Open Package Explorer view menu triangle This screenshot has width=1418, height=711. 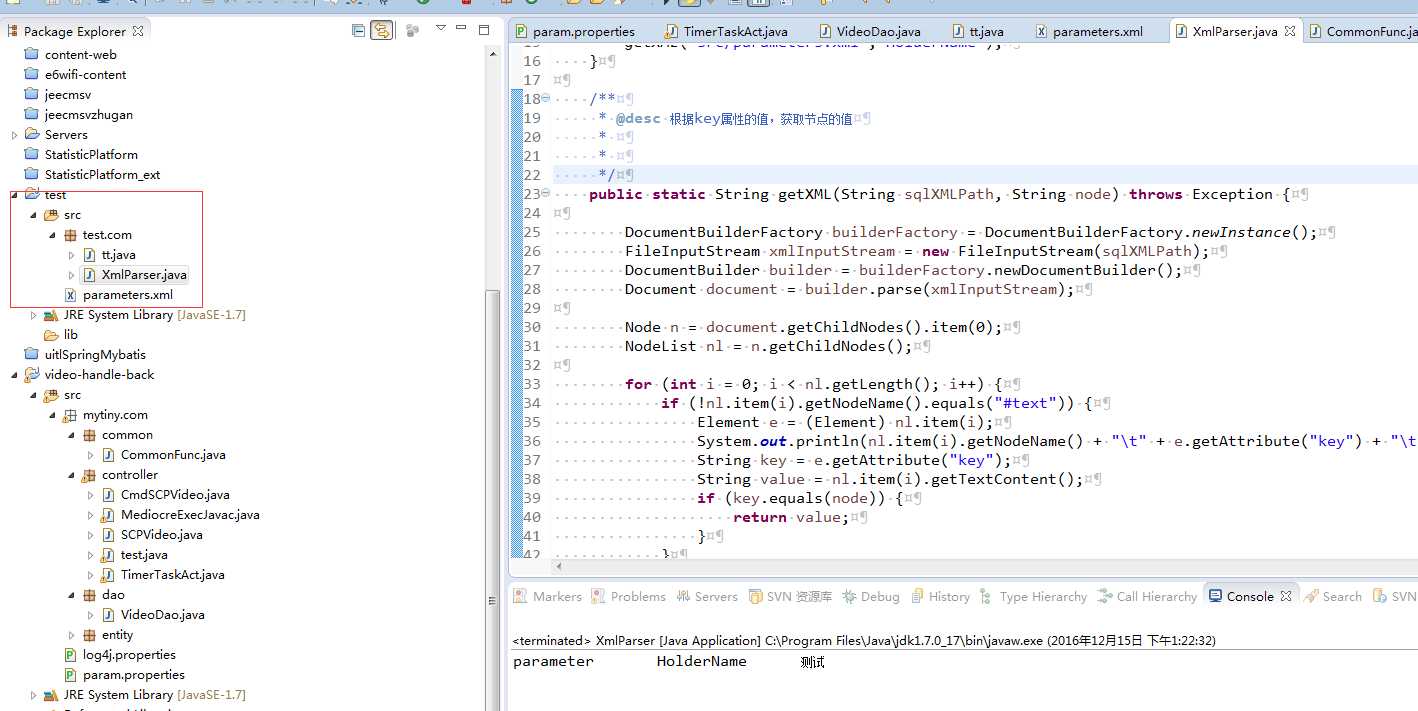click(x=441, y=29)
